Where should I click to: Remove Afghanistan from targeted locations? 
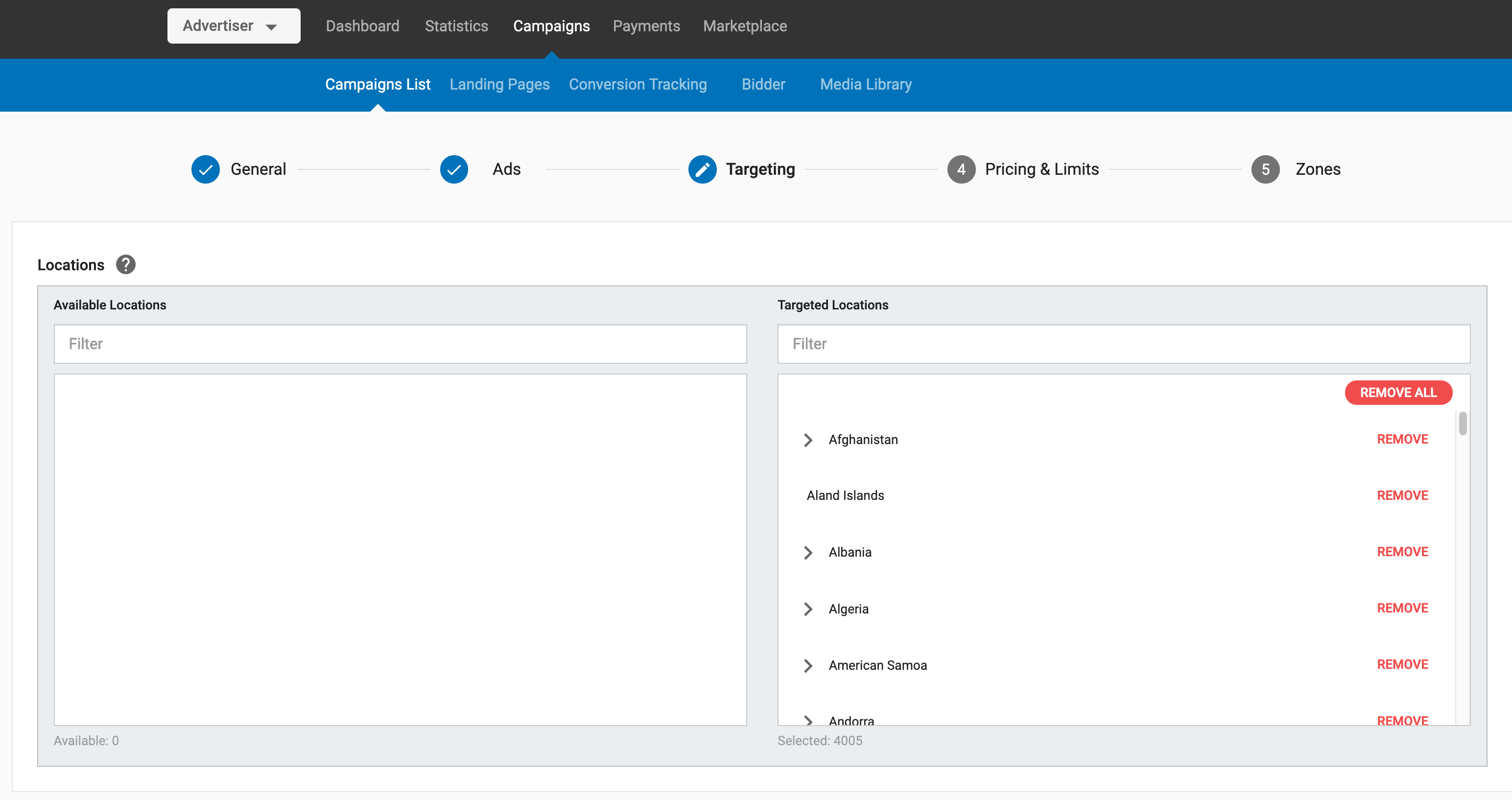[x=1402, y=439]
